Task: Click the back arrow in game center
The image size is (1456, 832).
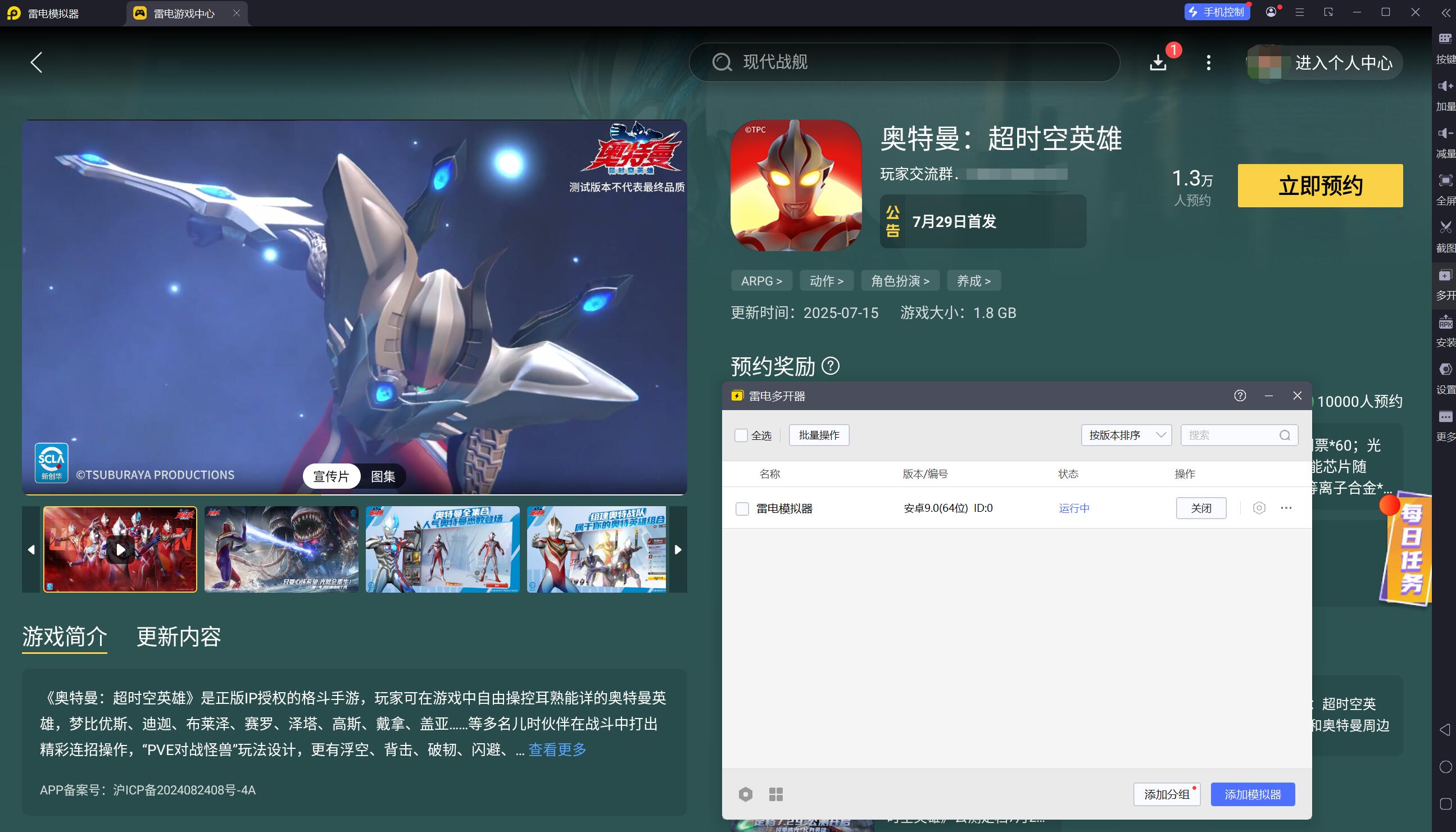Action: (x=37, y=62)
